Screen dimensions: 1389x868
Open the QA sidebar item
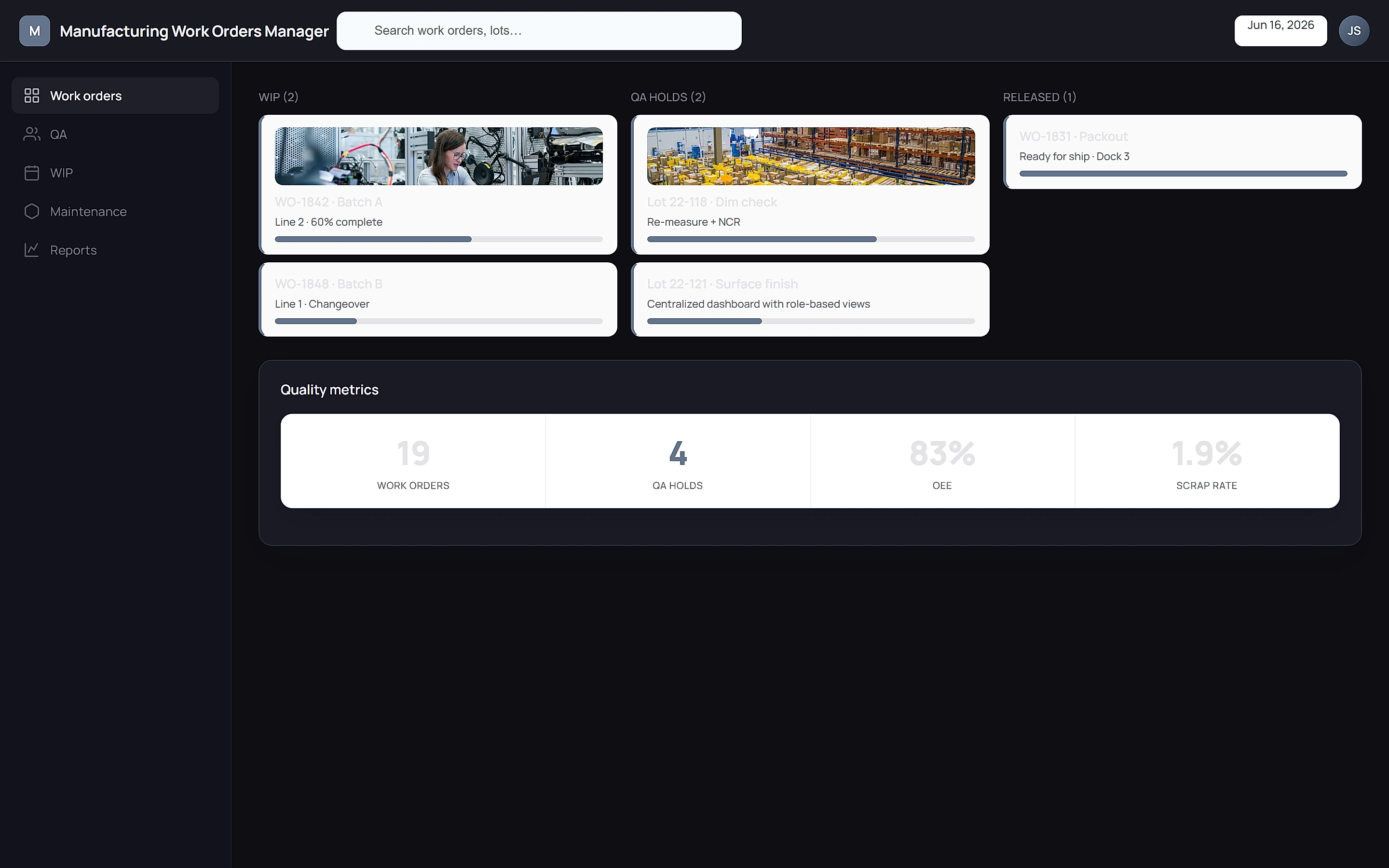click(115, 134)
